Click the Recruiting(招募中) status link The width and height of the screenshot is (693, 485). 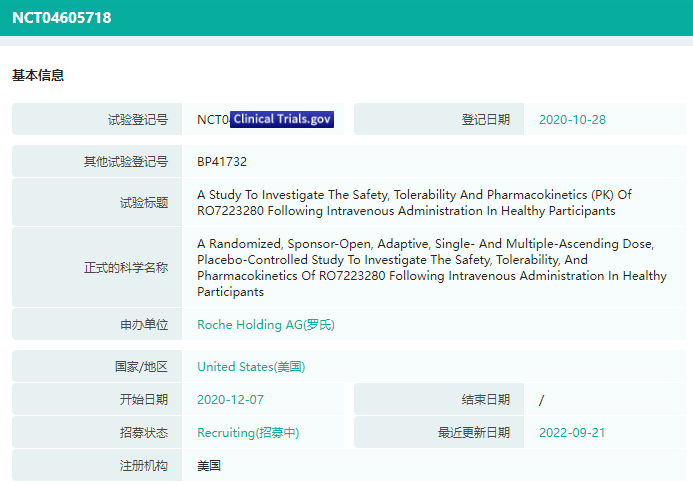tap(248, 433)
